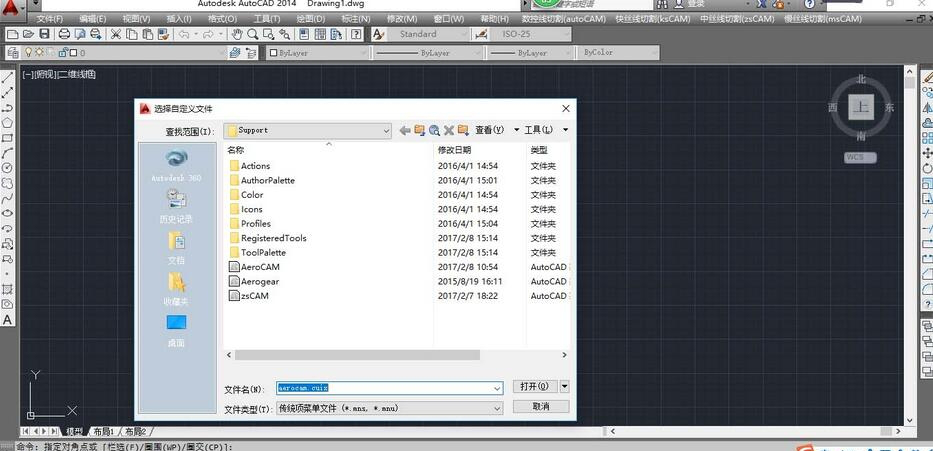The width and height of the screenshot is (933, 469).
Task: Select the Polygon draw tool
Action: click(7, 123)
